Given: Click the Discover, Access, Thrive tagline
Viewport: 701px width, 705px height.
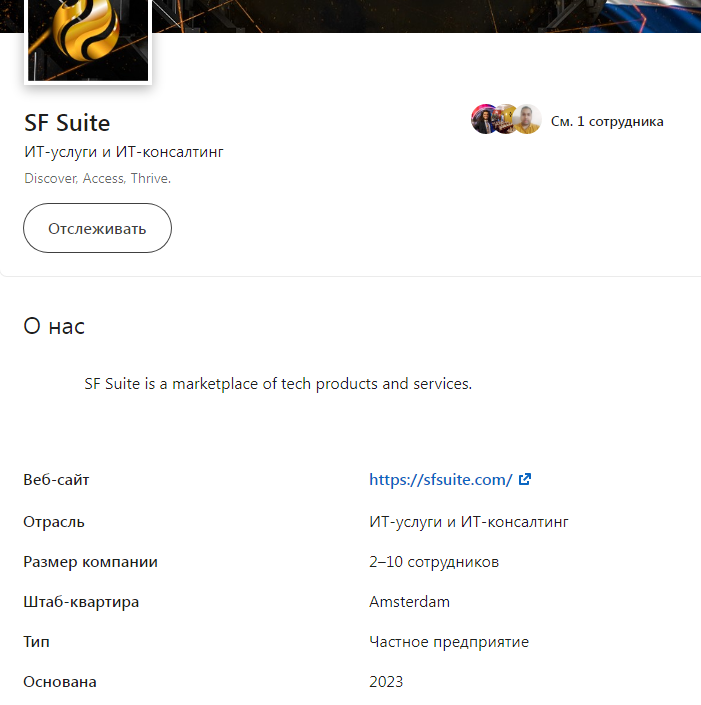Looking at the screenshot, I should pos(98,178).
